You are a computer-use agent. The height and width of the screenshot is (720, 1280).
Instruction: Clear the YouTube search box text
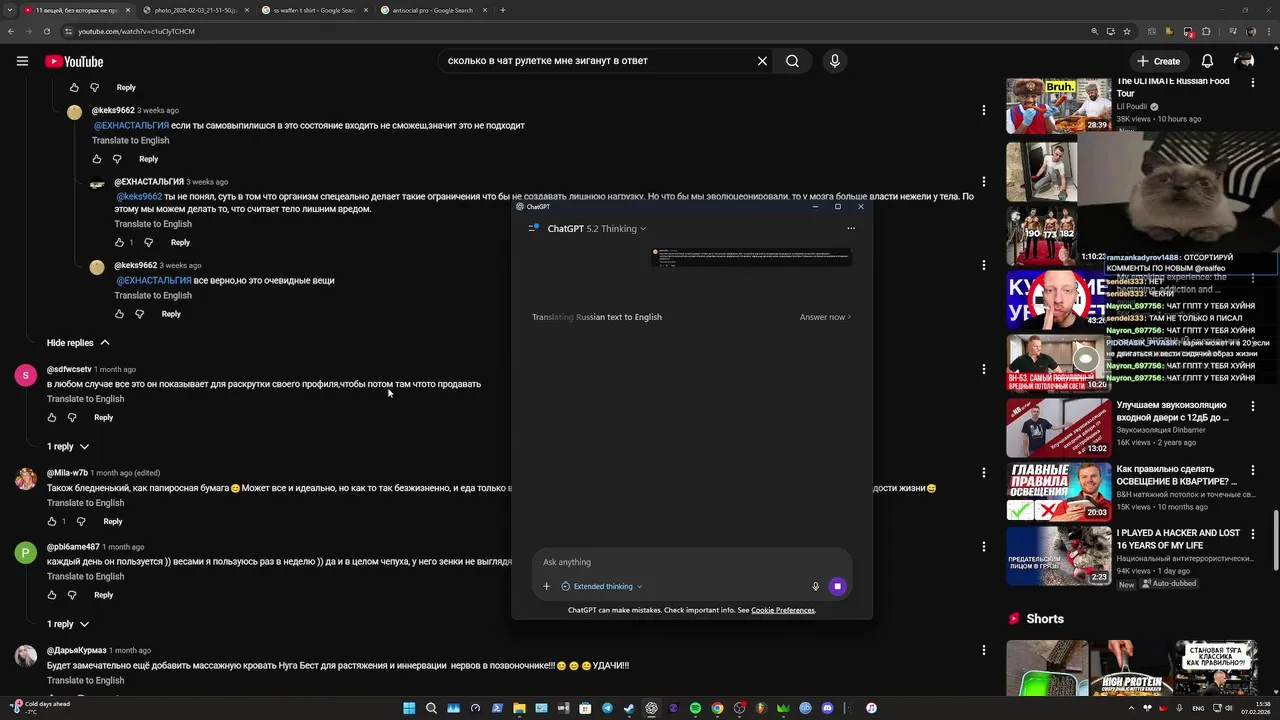click(x=762, y=61)
